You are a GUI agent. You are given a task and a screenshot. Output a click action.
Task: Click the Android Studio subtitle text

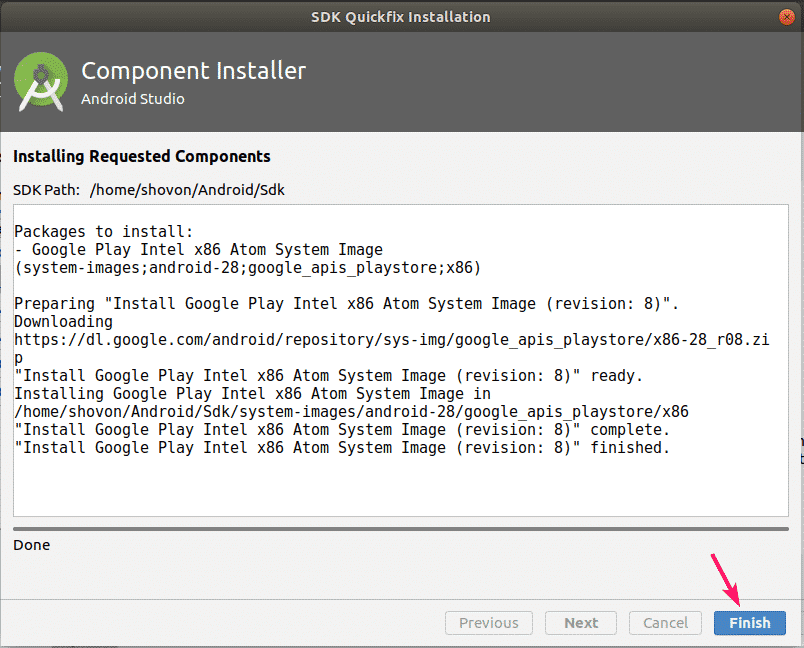133,98
